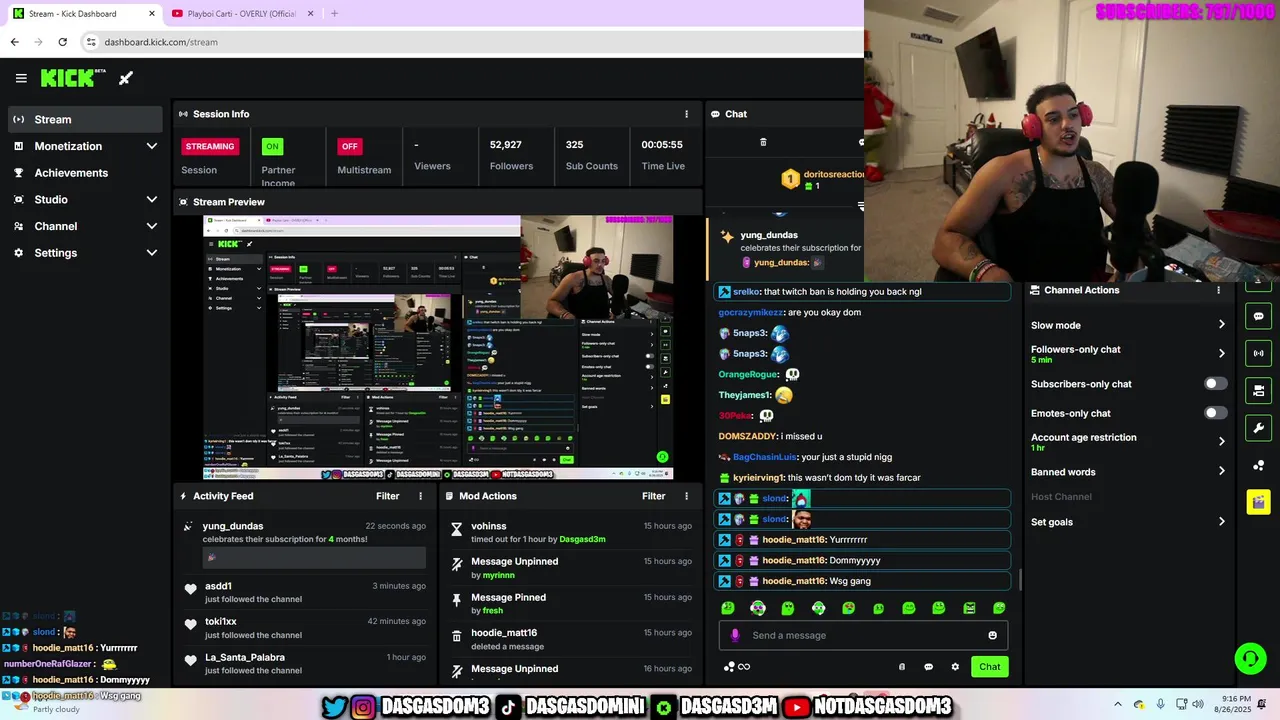Click the chat panel scrollbar

pos(1020,579)
